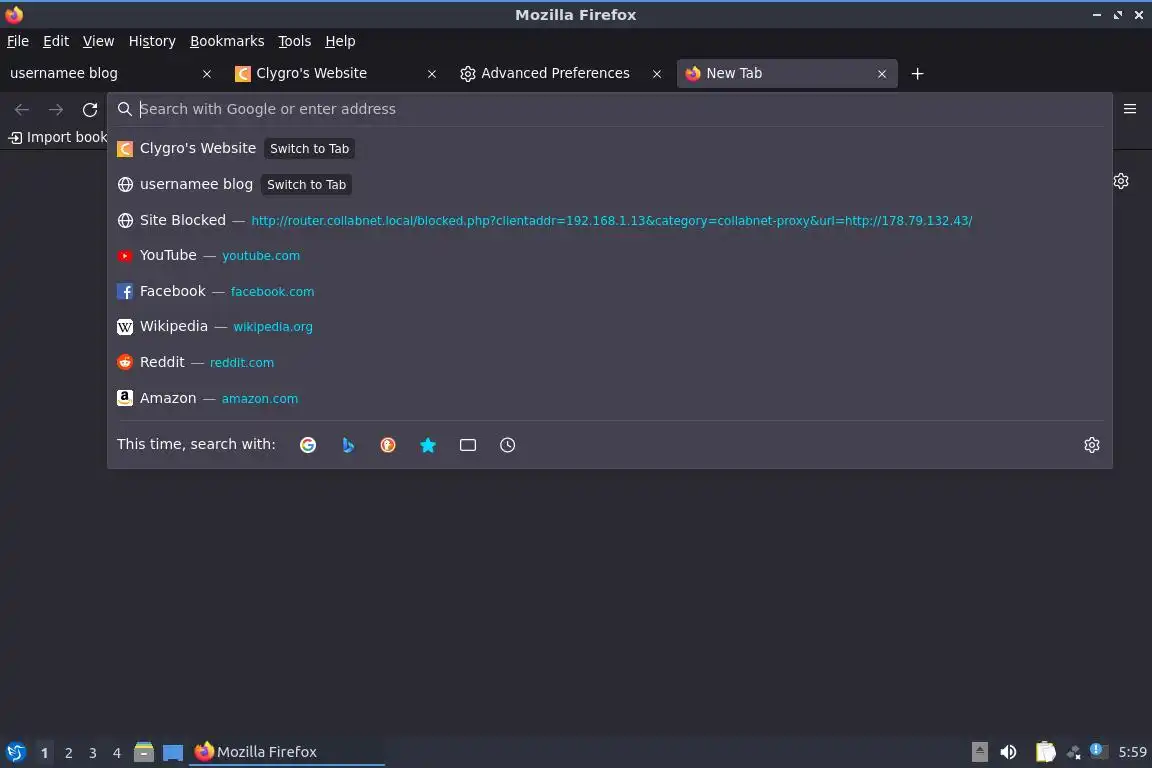
Task: Close the Advanced Preferences tab
Action: [657, 73]
